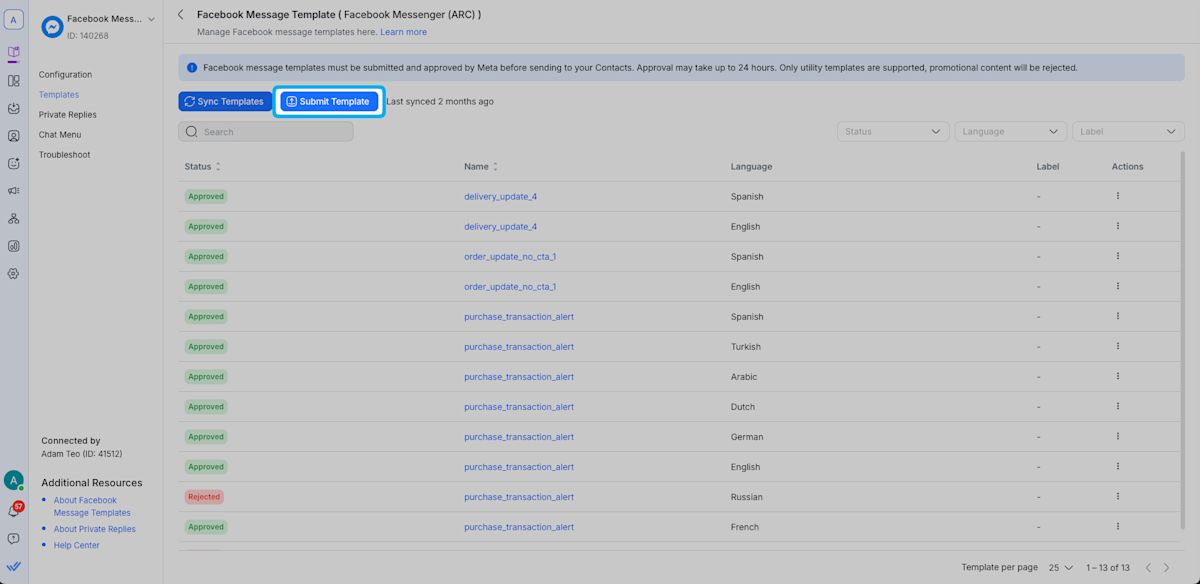Image resolution: width=1200 pixels, height=584 pixels.
Task: Sort templates by Status column
Action: 203,166
